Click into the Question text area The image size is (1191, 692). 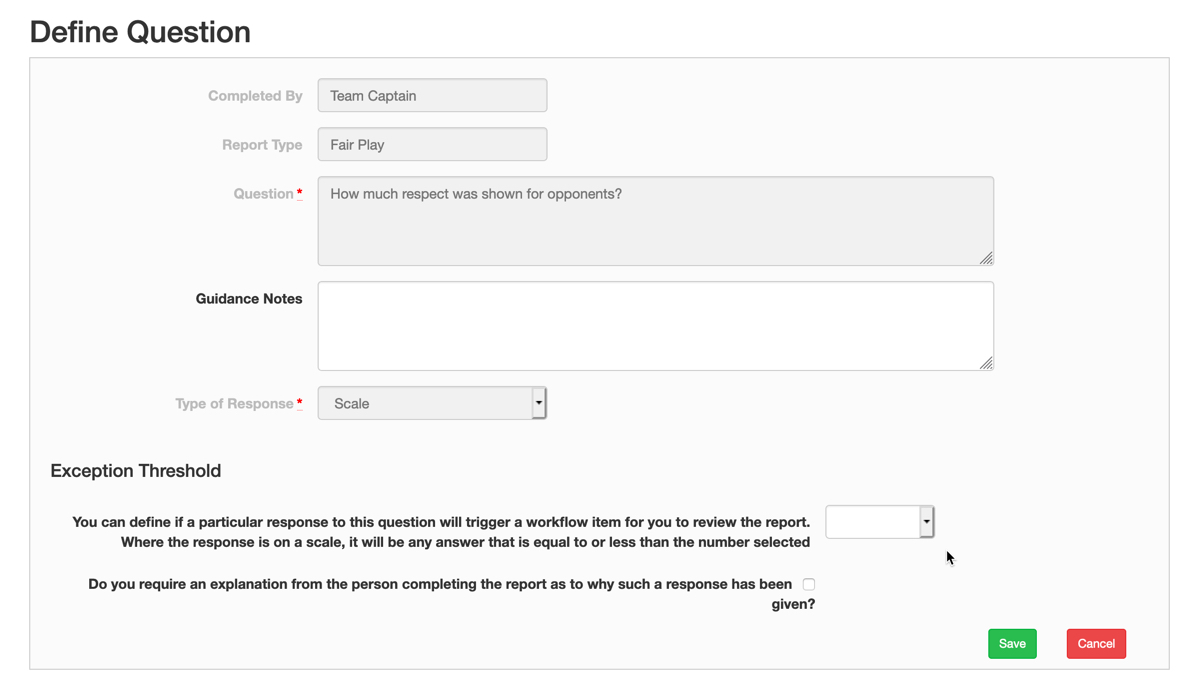[x=656, y=221]
